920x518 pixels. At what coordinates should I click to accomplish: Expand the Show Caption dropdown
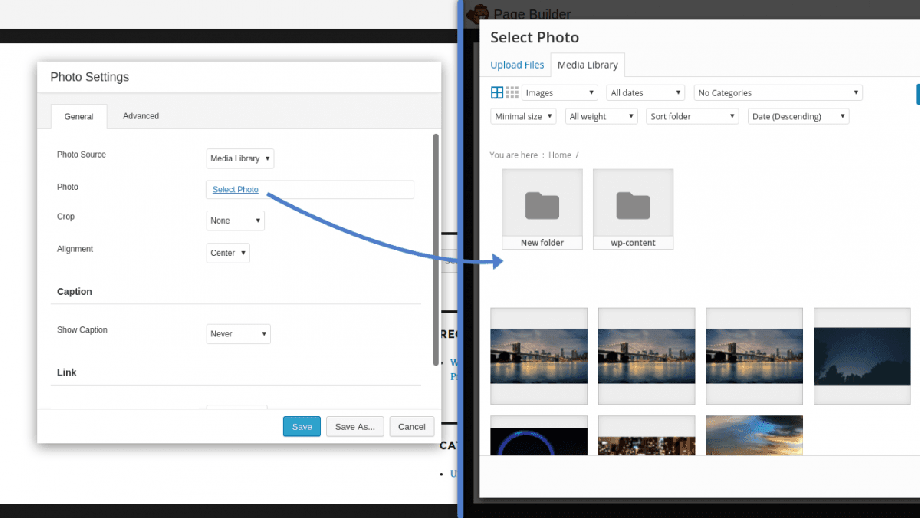(x=238, y=334)
